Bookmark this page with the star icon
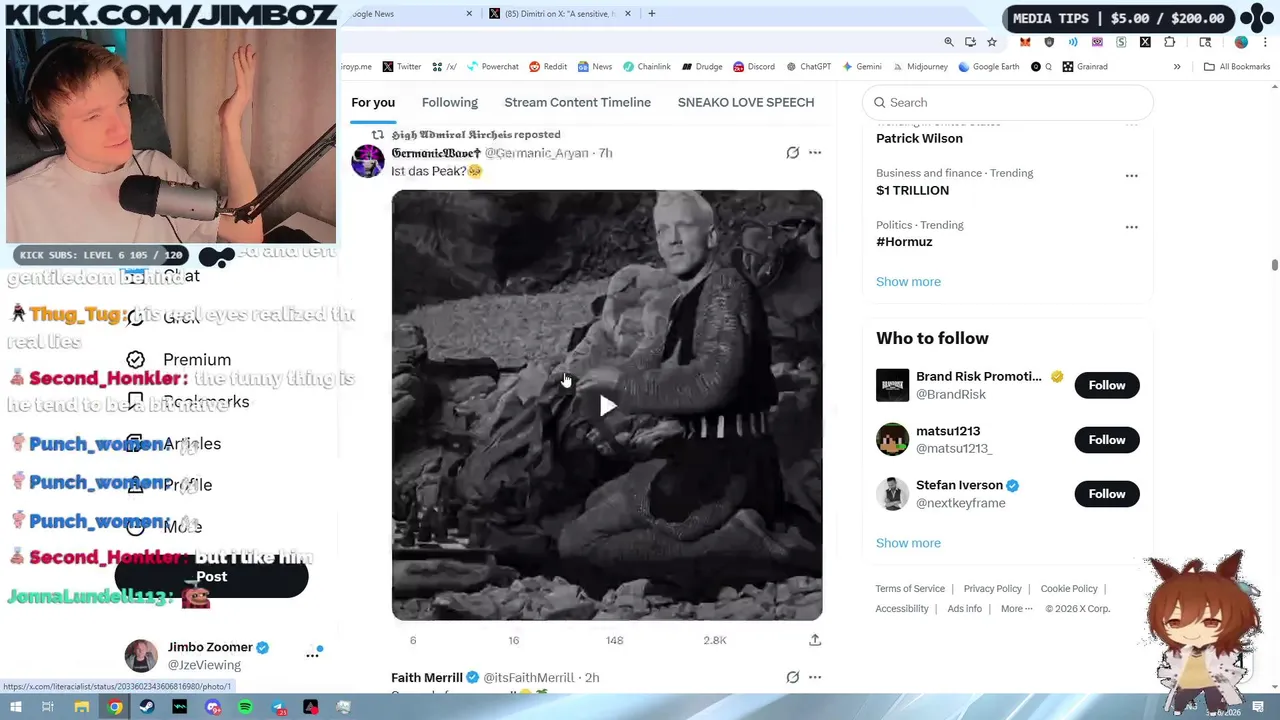This screenshot has height=720, width=1280. tap(991, 42)
